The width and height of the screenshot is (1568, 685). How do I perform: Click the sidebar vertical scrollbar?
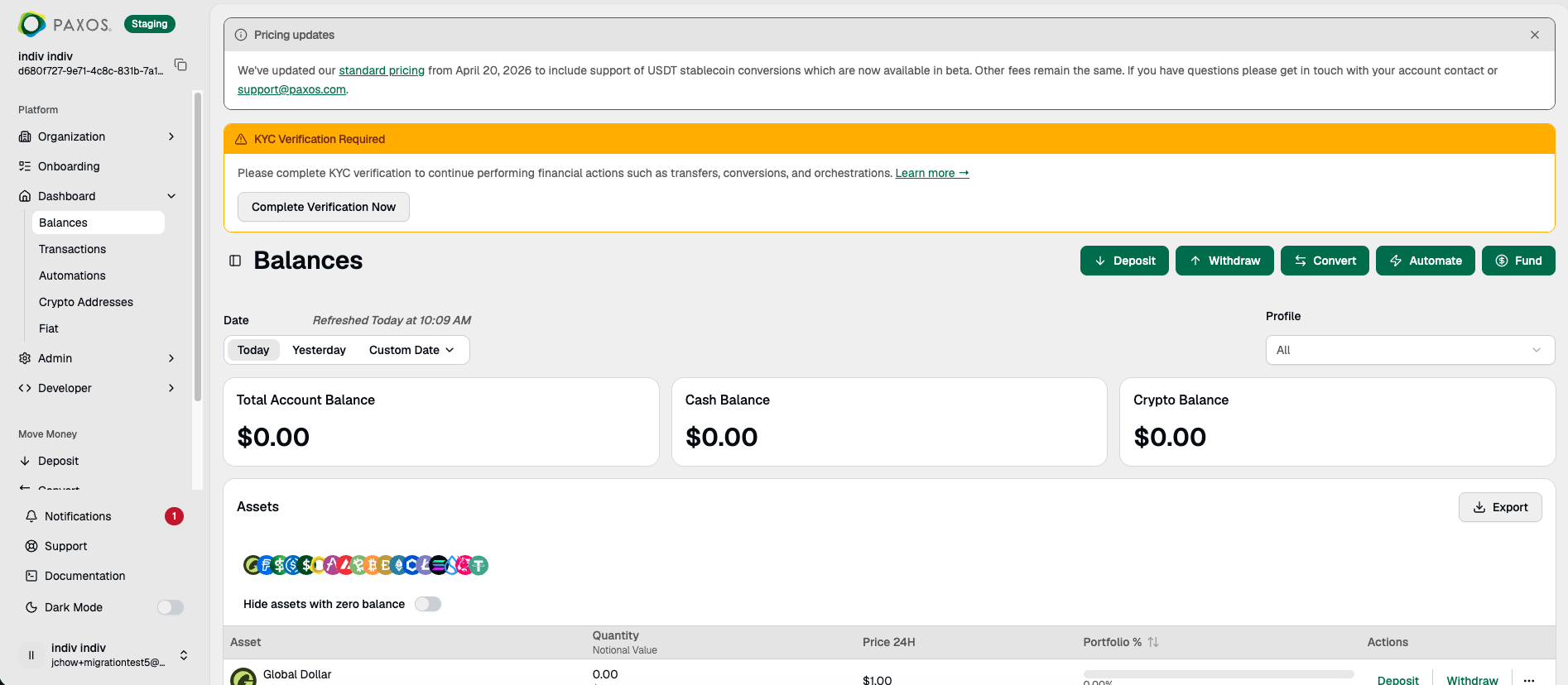[197, 247]
